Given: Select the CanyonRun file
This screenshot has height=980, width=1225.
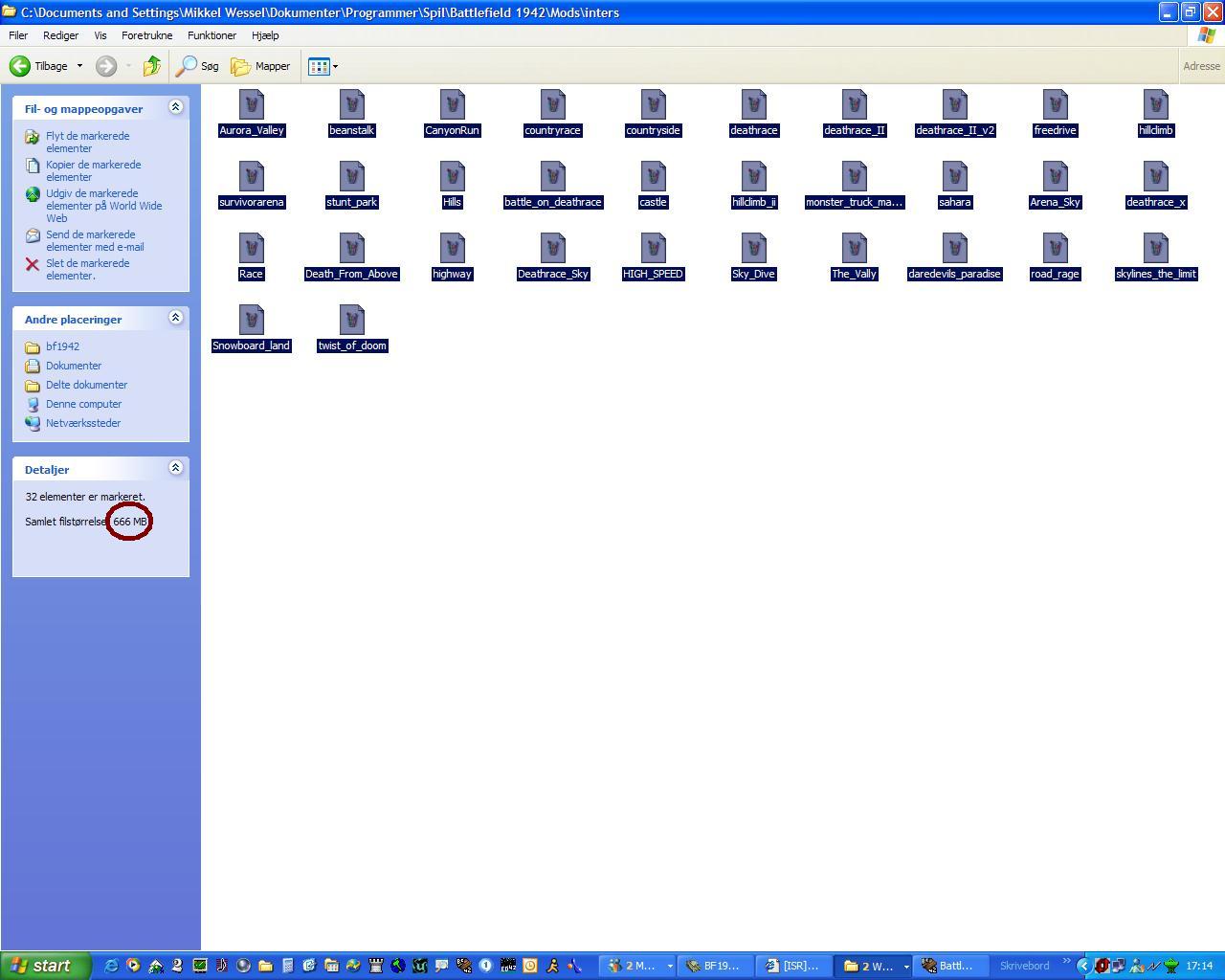Looking at the screenshot, I should point(452,113).
